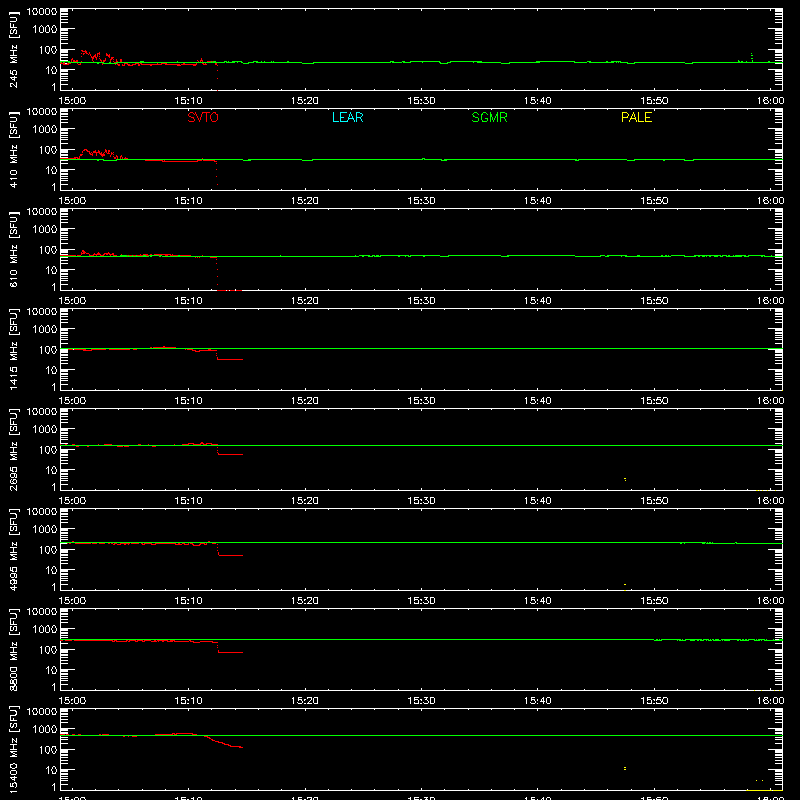This screenshot has height=800, width=800.
Task: Click the 1000 tick of the 15400 MHz plot
Action: tap(45, 730)
